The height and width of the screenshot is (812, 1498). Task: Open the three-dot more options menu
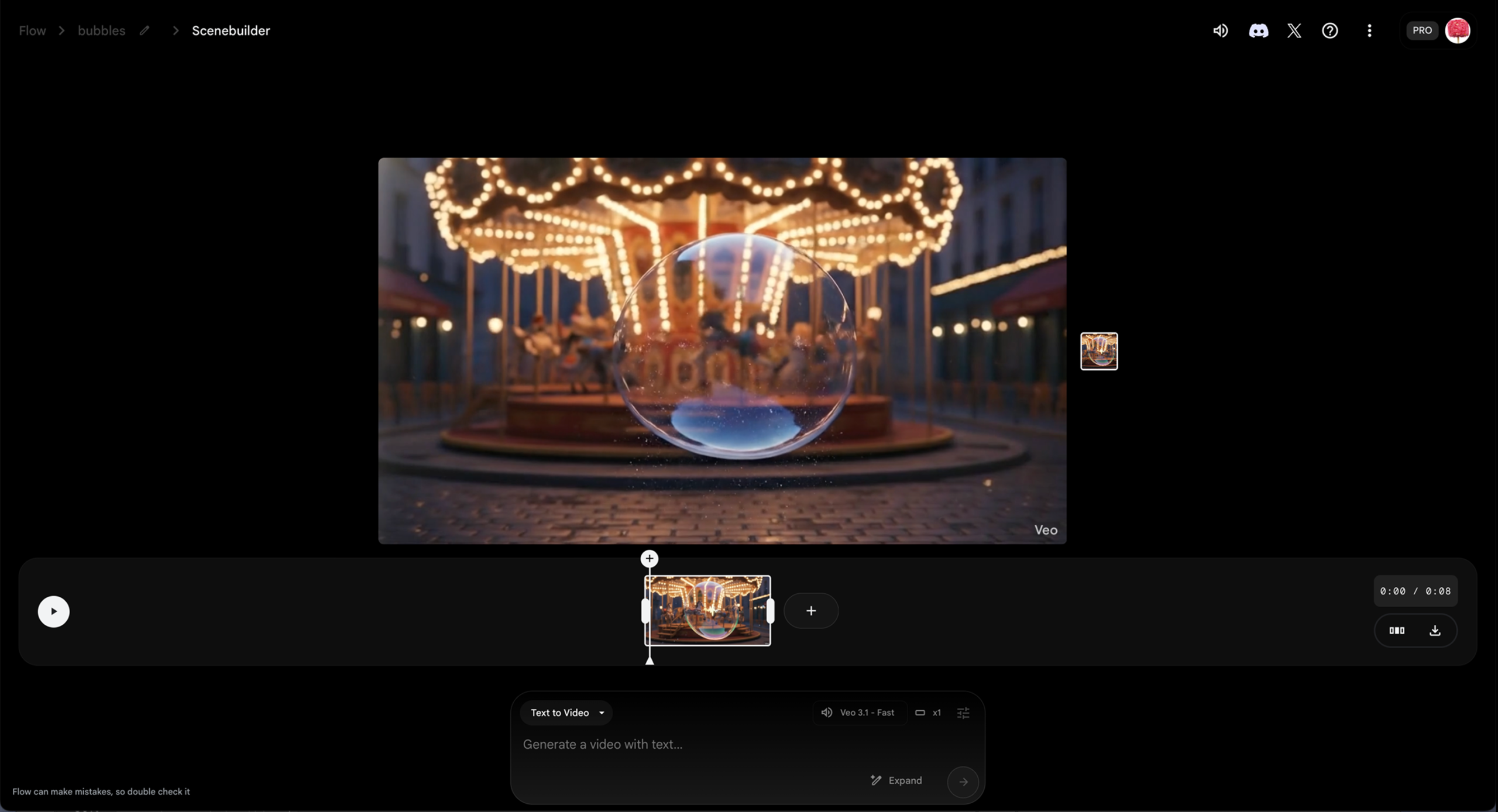tap(1369, 30)
